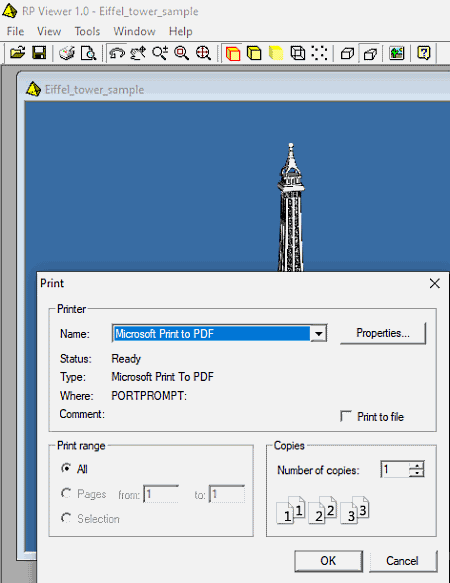Screen dimensions: 450x583
Task: Open printer Properties button
Action: pos(383,333)
